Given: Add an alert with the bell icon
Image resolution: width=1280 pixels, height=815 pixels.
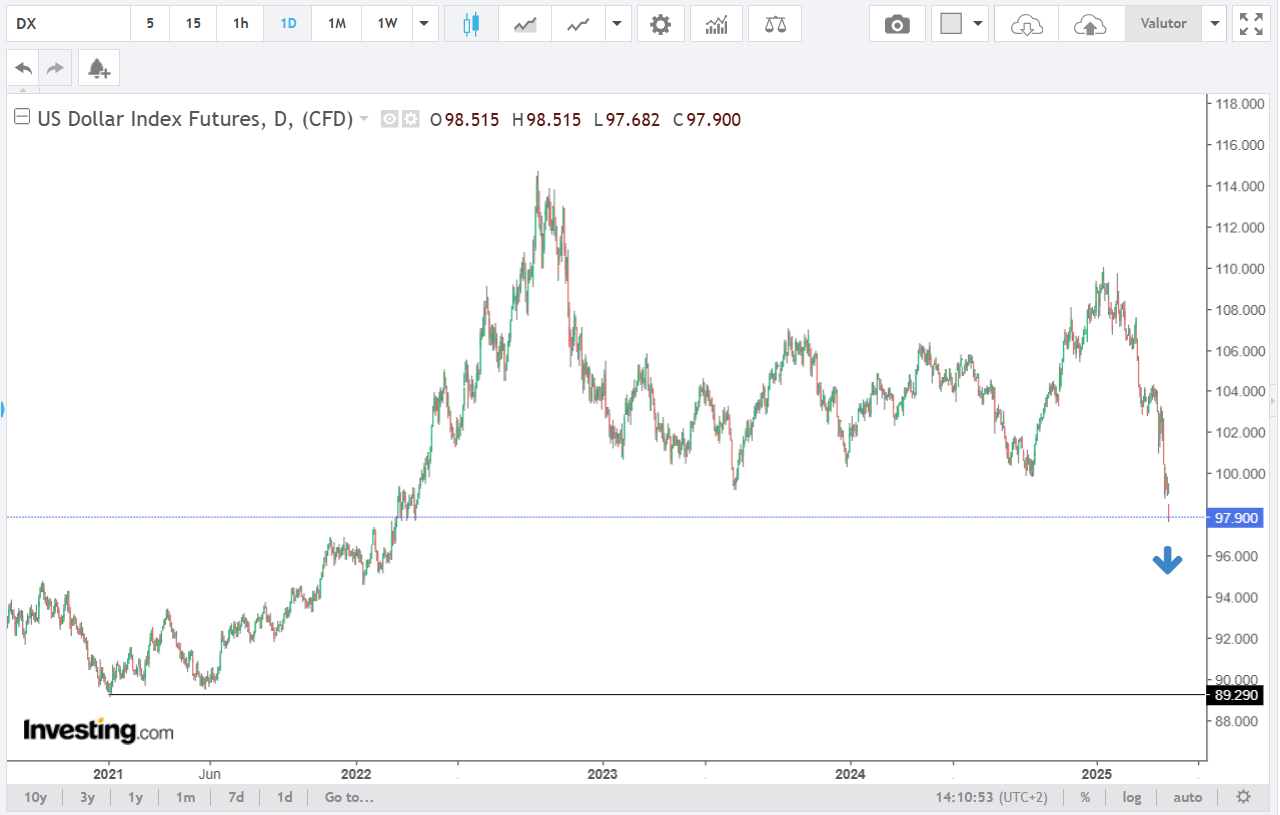Looking at the screenshot, I should 98,69.
